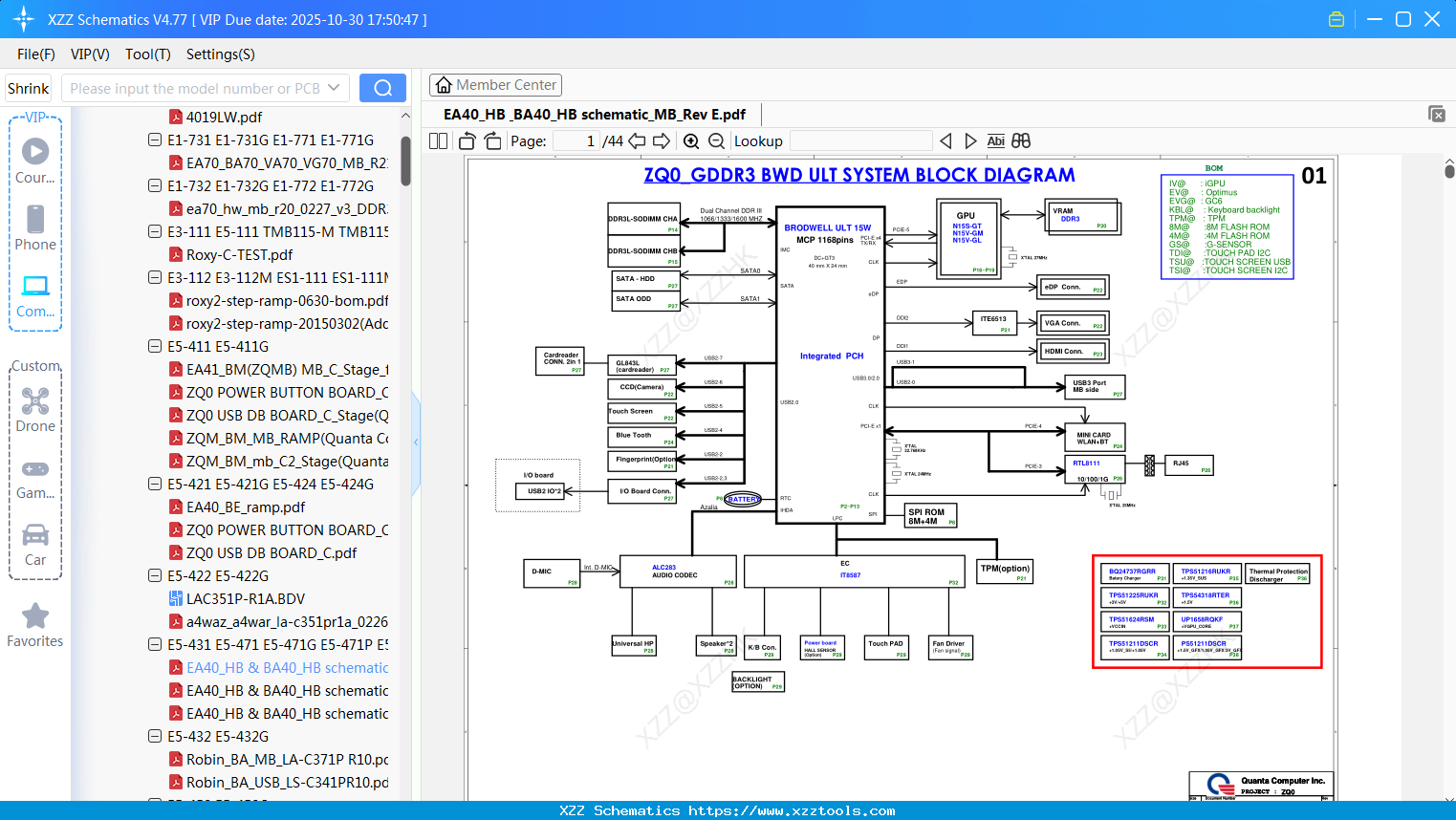Click the file tree scrollbar thumb
This screenshot has height=820, width=1456.
405,161
